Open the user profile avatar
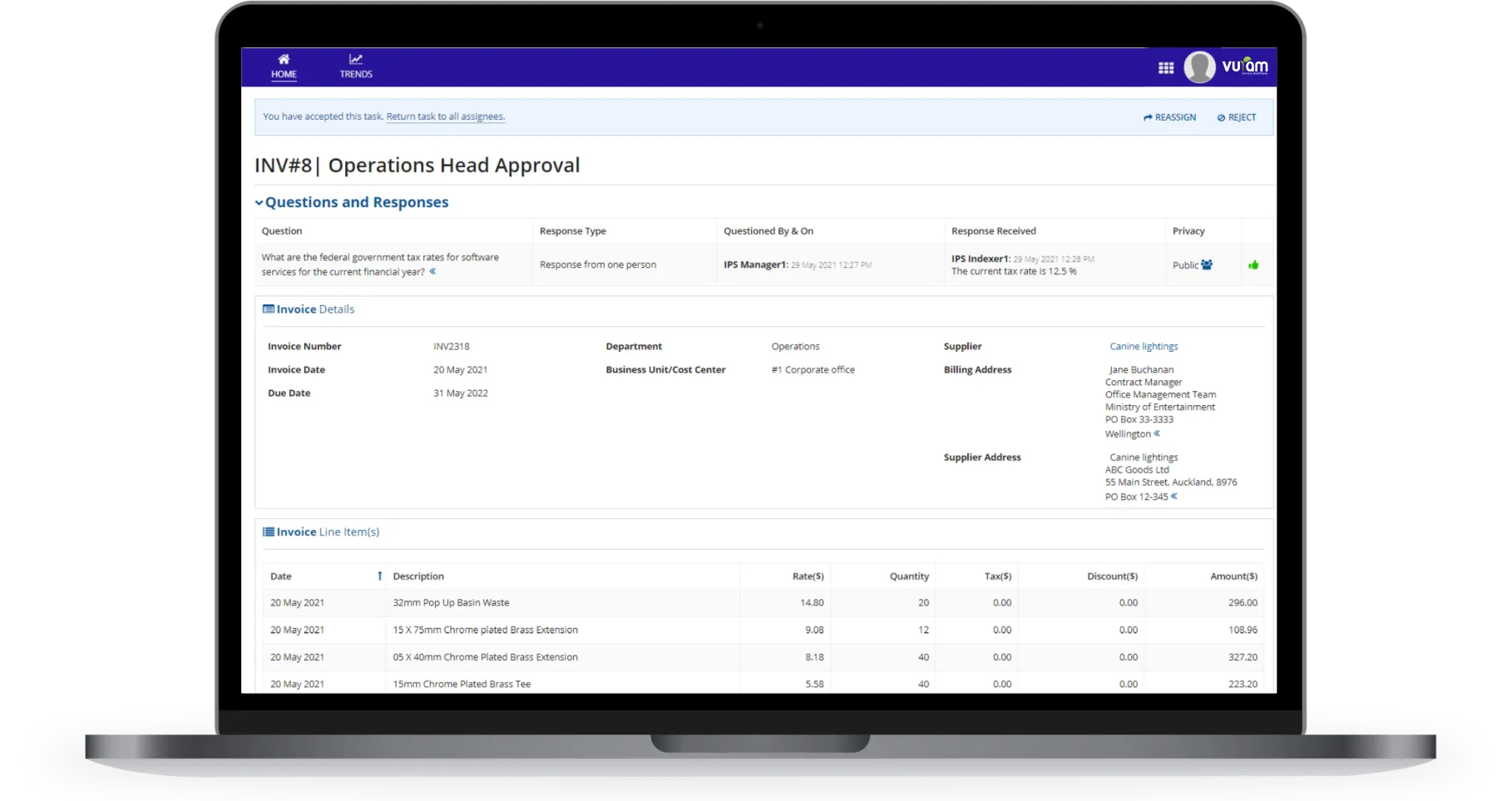The image size is (1512, 801). (x=1199, y=67)
